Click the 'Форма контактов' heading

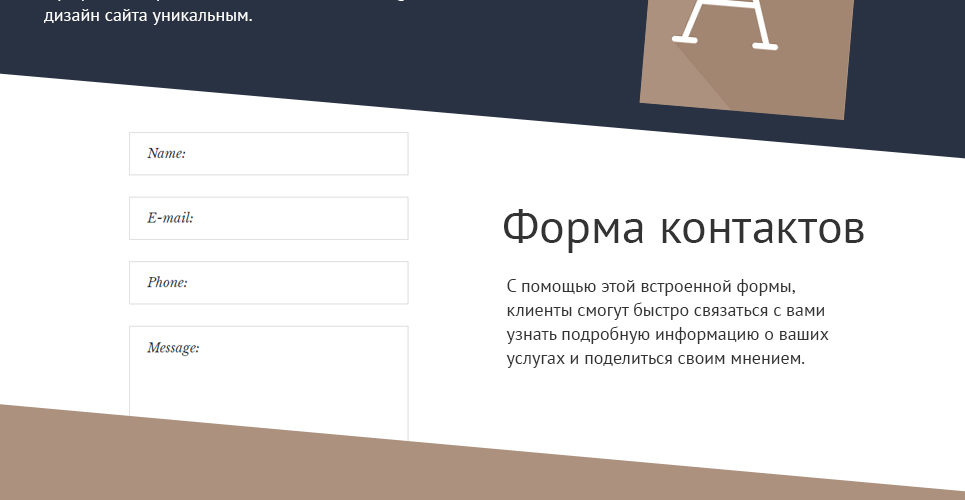coord(684,227)
